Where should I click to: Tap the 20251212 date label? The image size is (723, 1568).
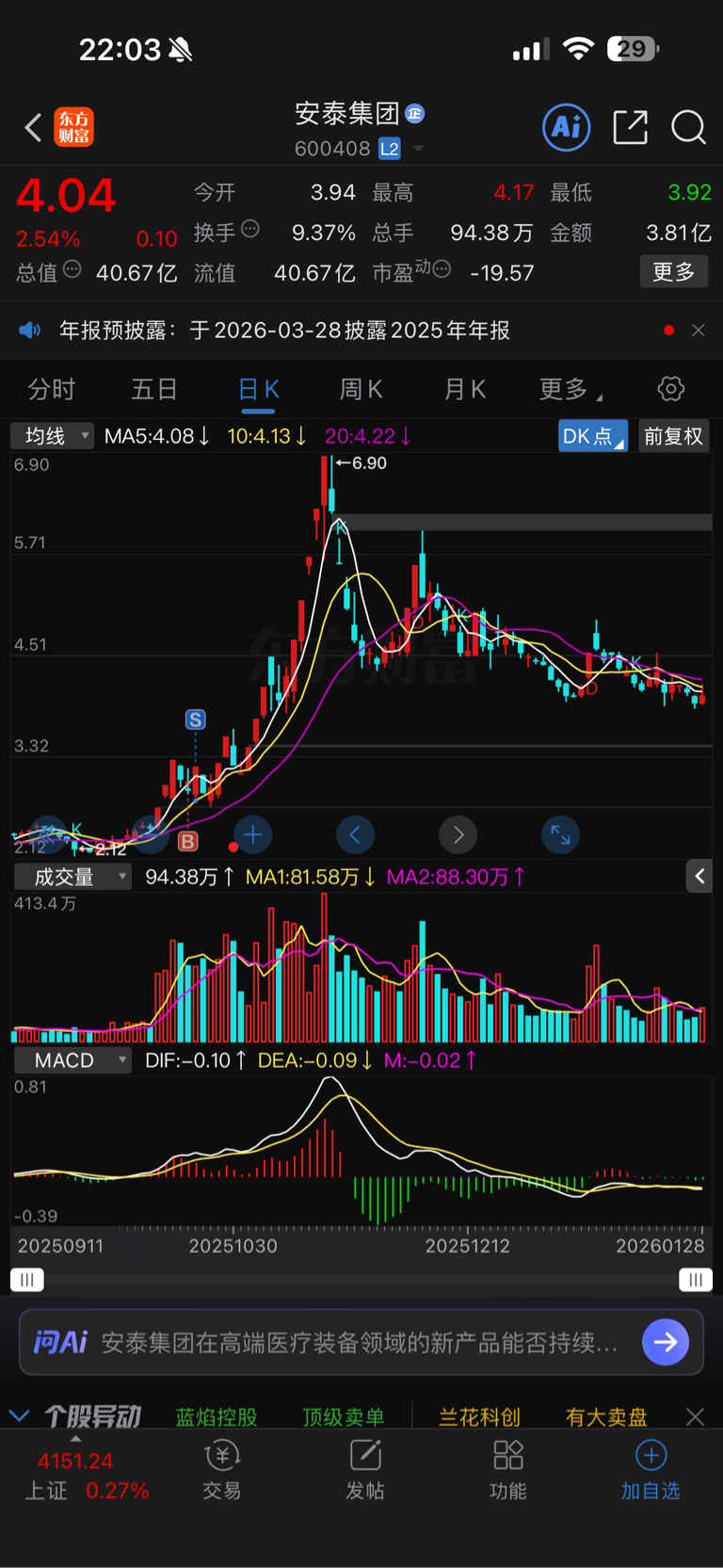467,1246
